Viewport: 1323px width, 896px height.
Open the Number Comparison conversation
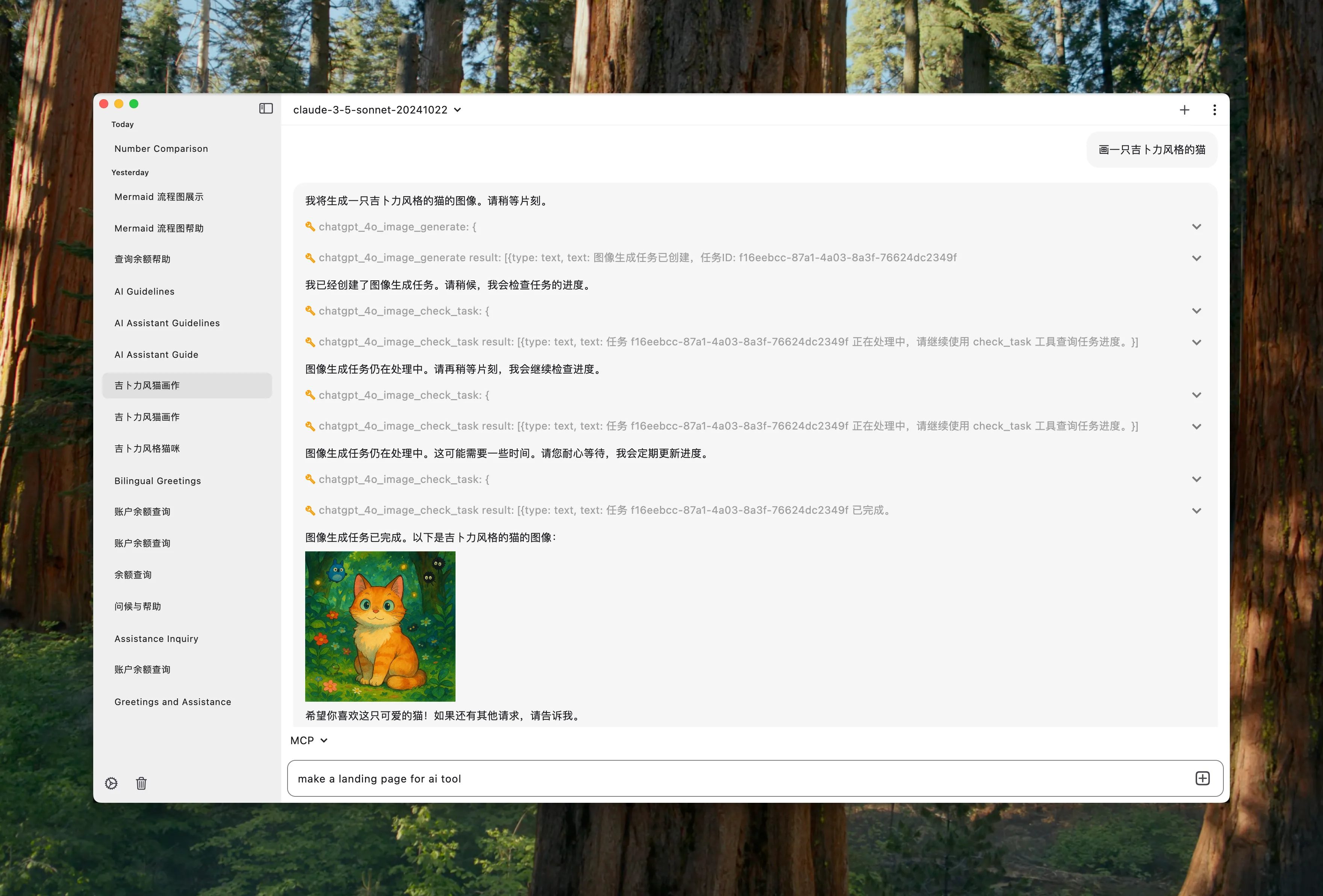[161, 148]
